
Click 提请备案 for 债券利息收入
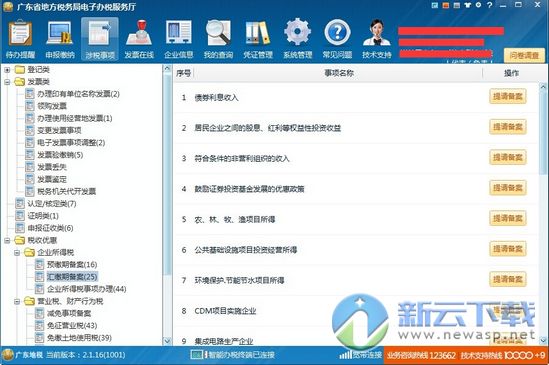(508, 96)
